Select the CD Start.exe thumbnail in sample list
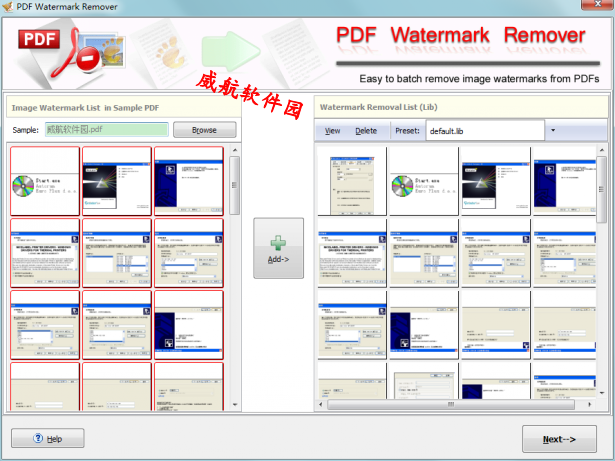 [x=45, y=181]
